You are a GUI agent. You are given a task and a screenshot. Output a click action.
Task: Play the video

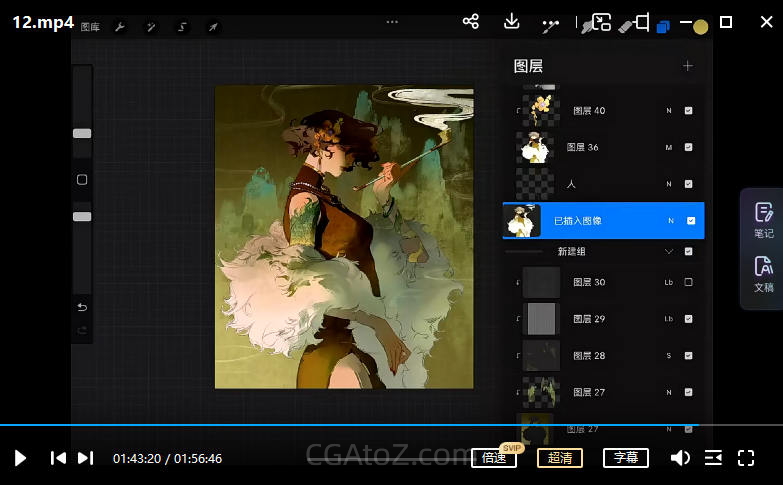20,458
